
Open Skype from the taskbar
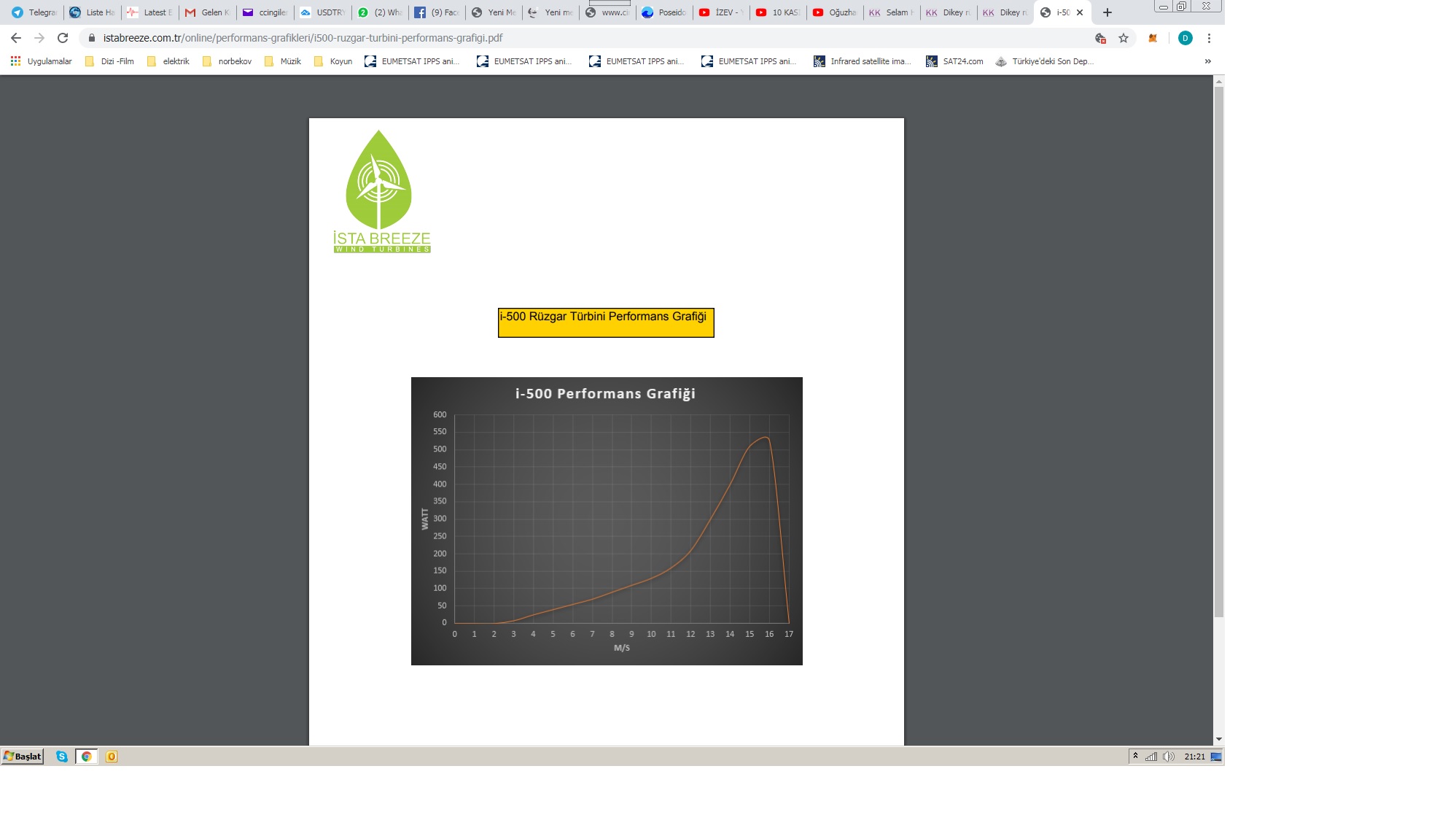(x=62, y=757)
